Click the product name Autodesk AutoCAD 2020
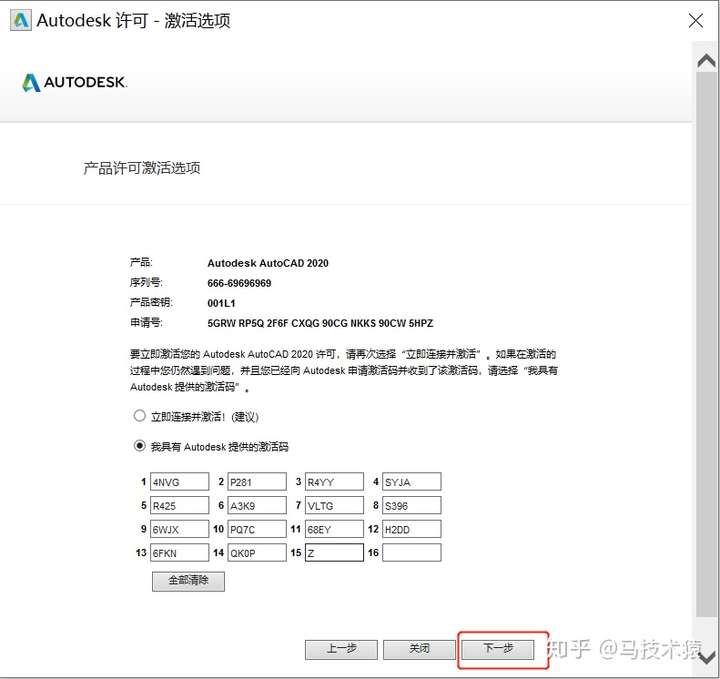 pos(268,263)
